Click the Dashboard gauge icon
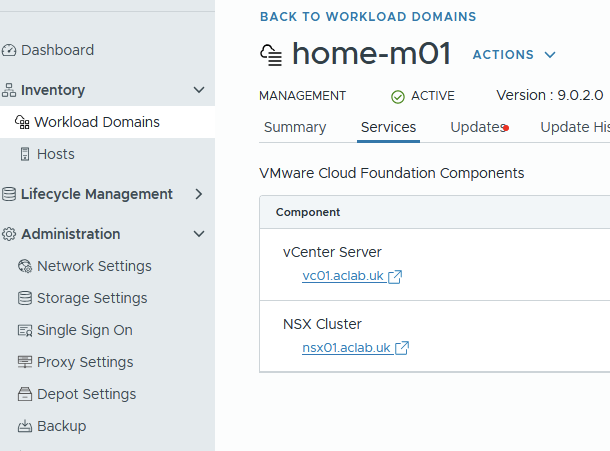 (x=10, y=50)
